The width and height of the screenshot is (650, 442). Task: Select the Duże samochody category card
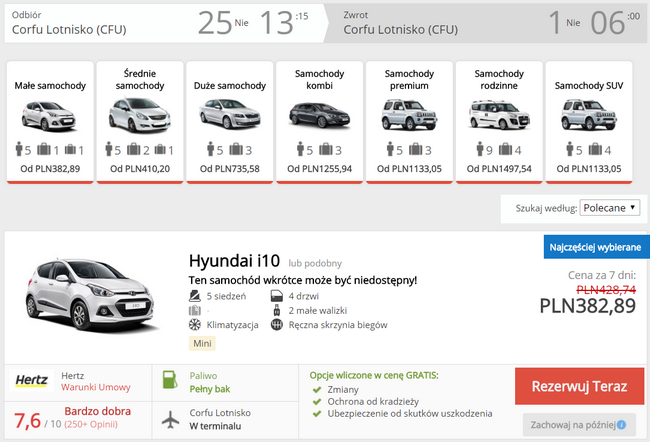(230, 122)
